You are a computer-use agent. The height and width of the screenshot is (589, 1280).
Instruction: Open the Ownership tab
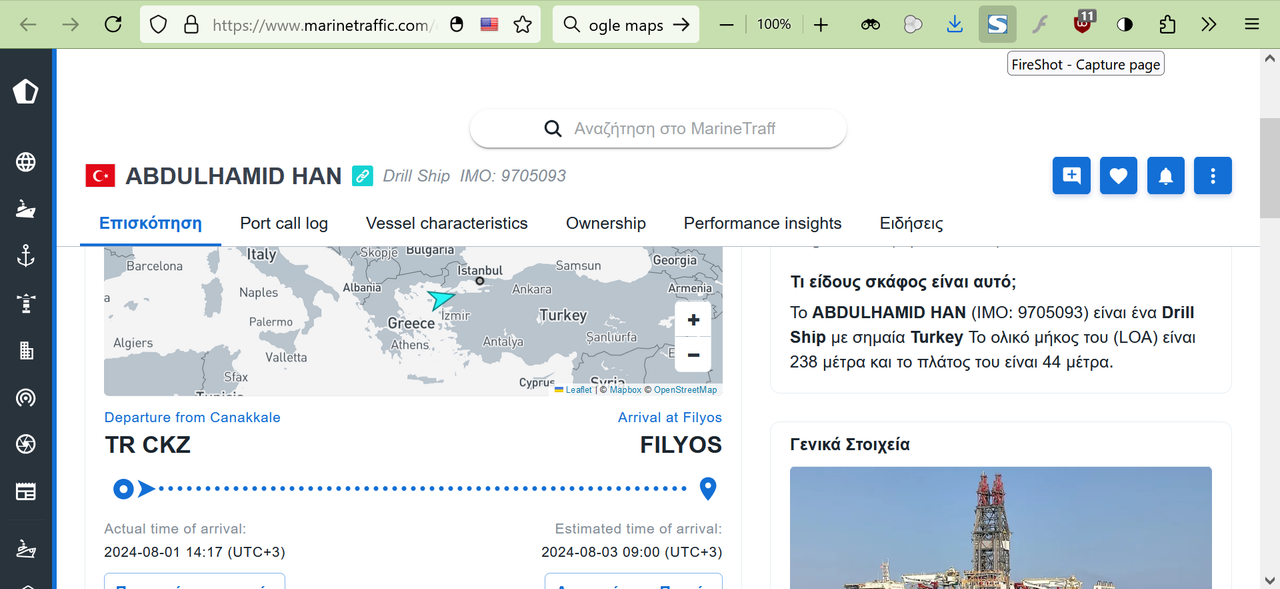606,223
